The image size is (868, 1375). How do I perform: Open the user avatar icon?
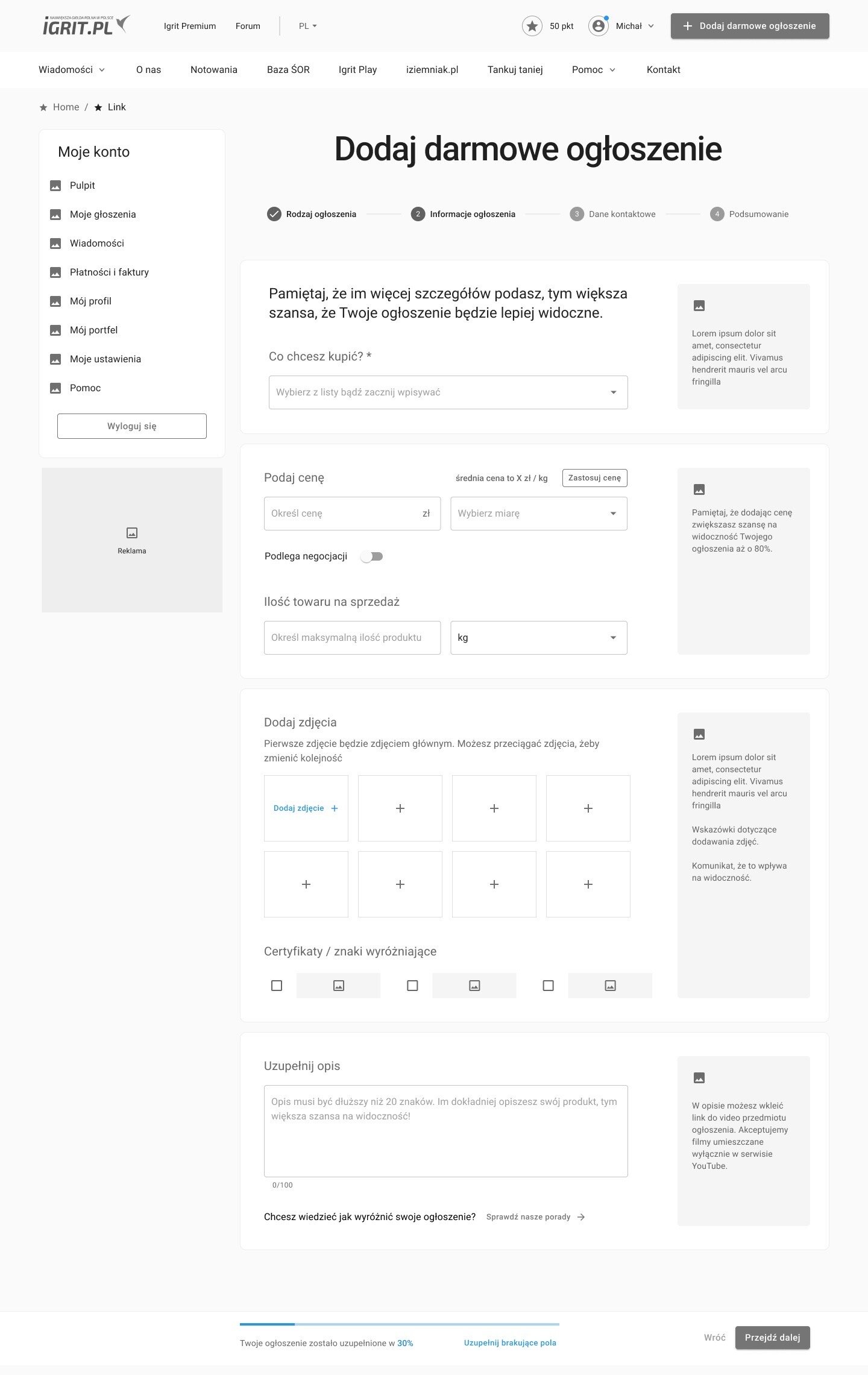click(598, 26)
